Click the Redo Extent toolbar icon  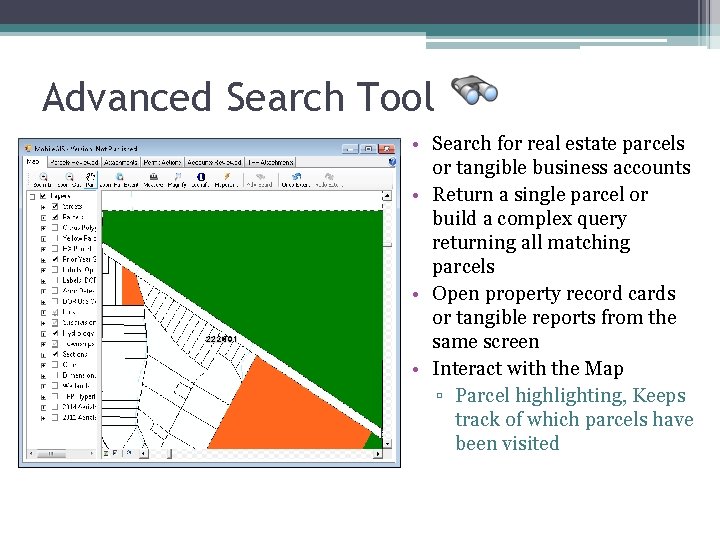point(329,177)
